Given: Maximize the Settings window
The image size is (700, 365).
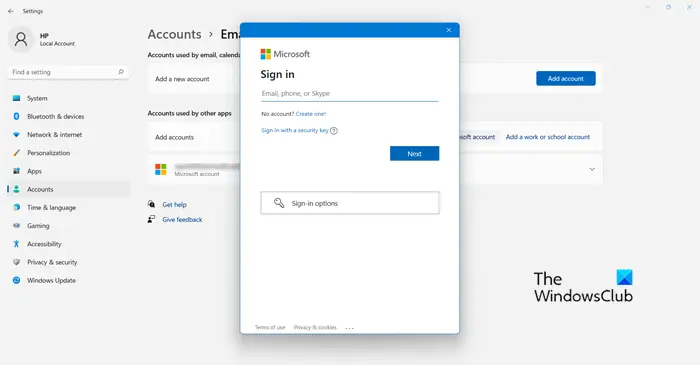Looking at the screenshot, I should point(668,7).
